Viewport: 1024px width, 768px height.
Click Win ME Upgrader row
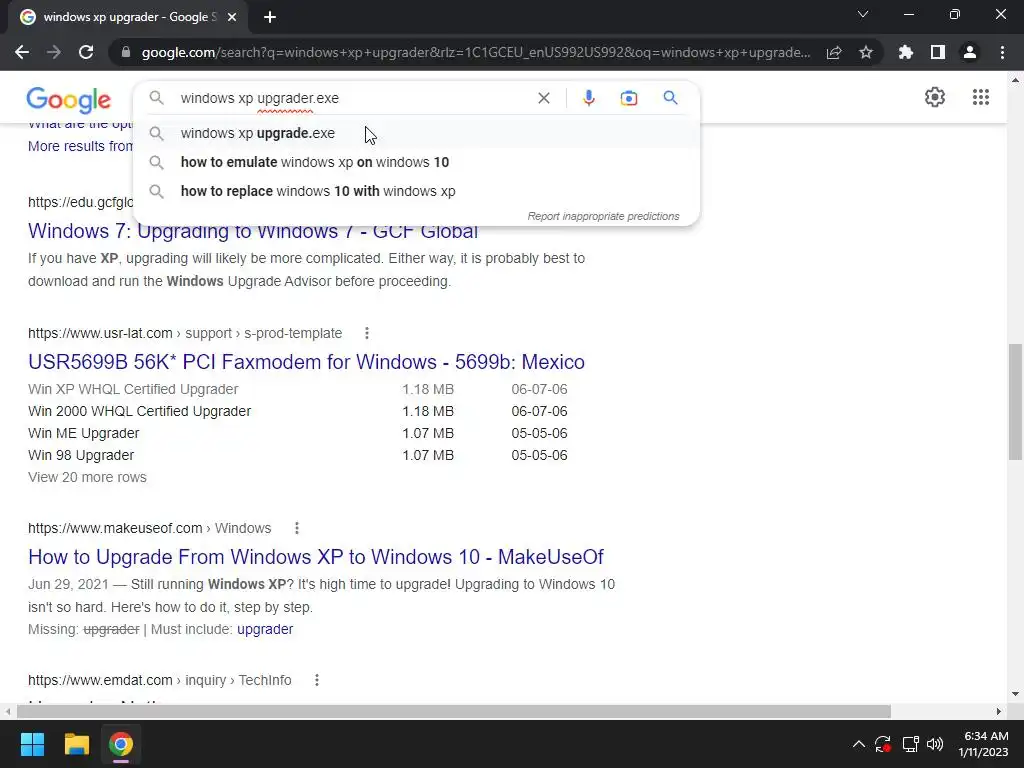point(298,434)
